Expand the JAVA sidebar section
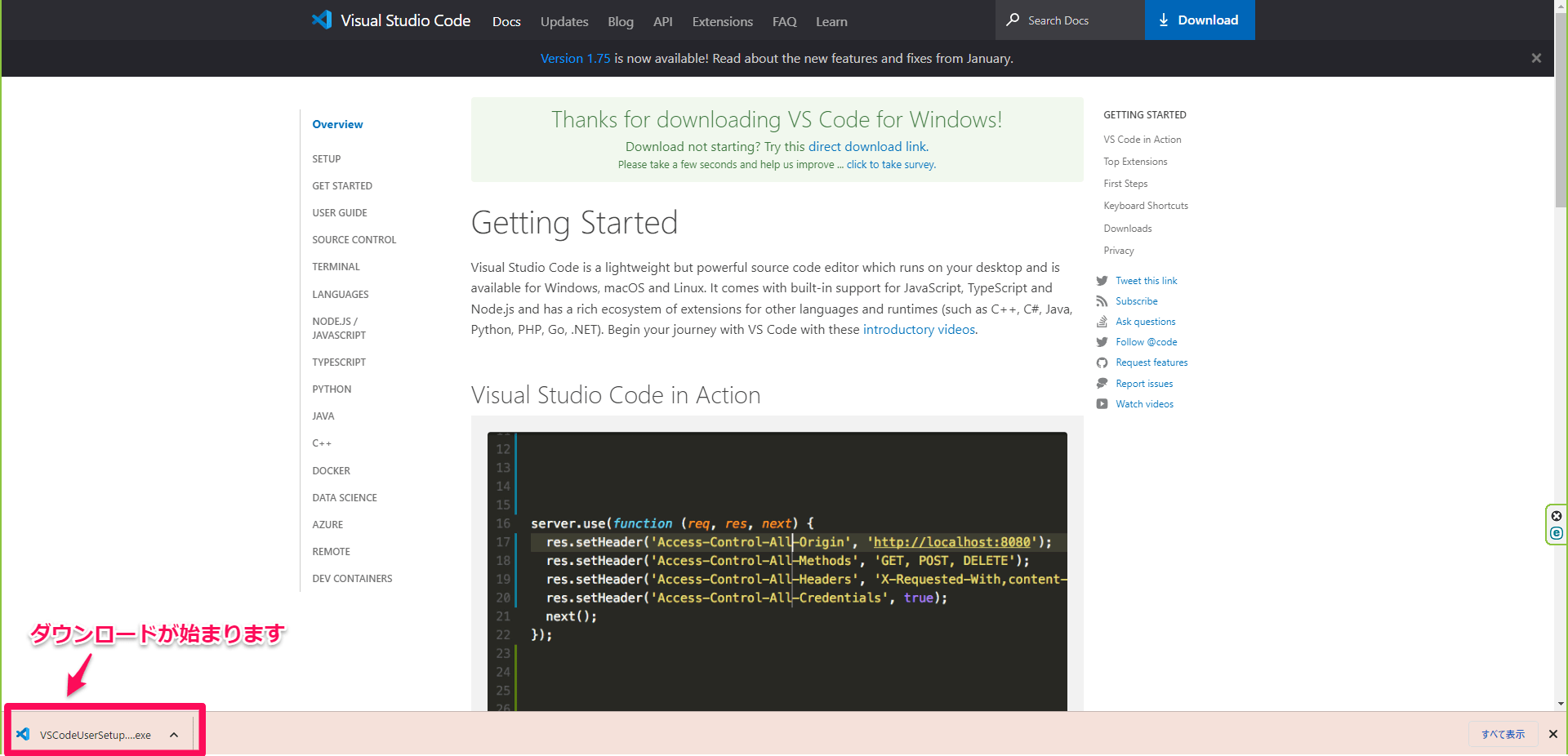Screen dimensions: 1568x756 coord(323,416)
